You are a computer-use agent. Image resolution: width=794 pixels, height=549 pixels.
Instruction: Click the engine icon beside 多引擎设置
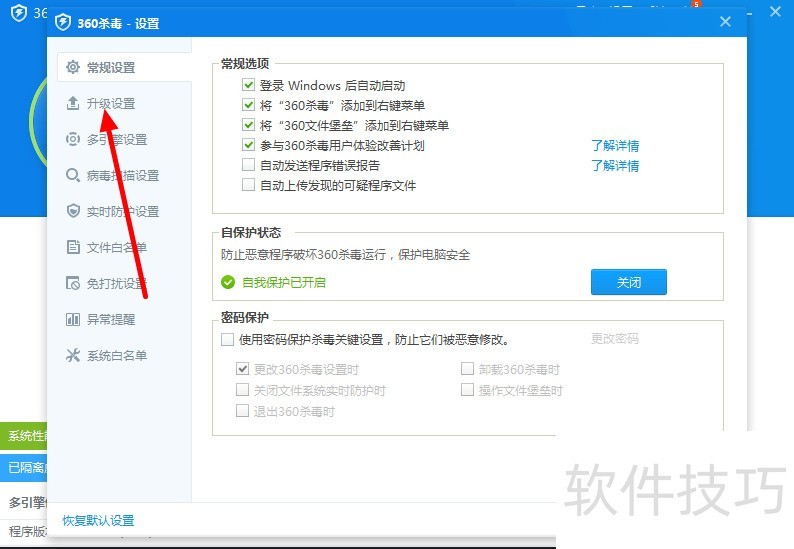tap(73, 139)
